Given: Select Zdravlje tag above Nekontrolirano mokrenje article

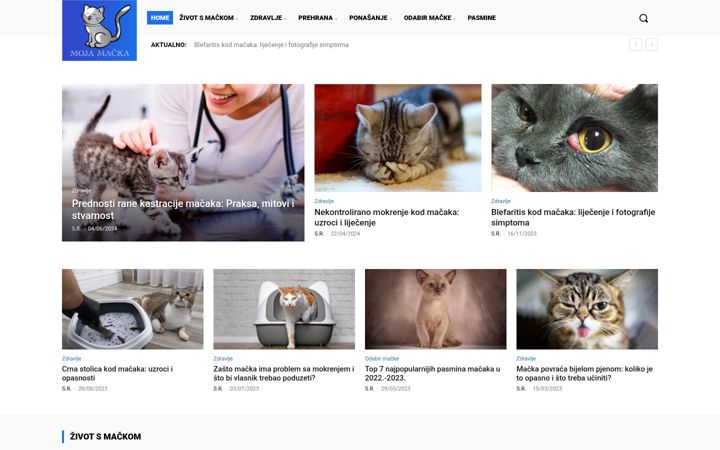Looking at the screenshot, I should [324, 201].
